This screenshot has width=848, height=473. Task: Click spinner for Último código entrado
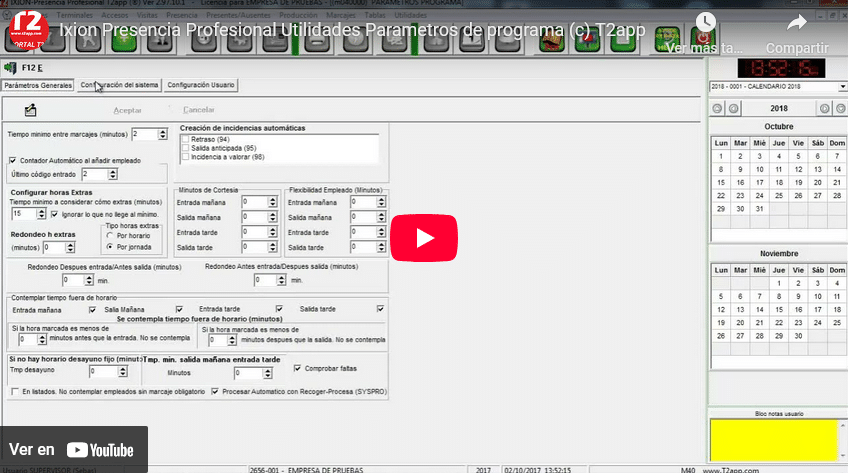pos(112,174)
